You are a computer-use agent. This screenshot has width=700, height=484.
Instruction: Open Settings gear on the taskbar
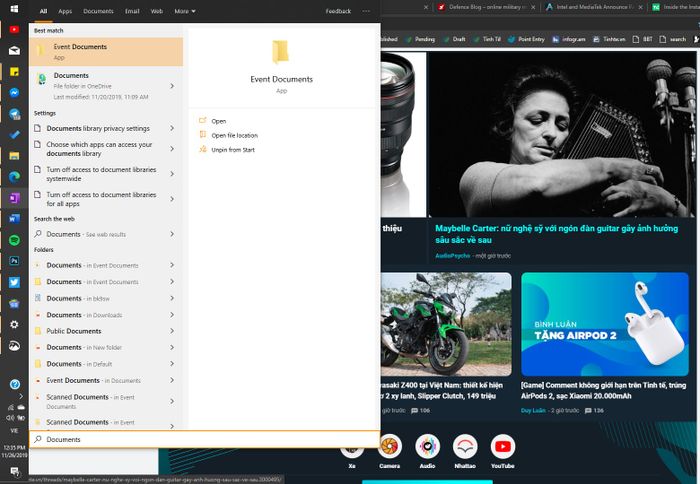point(14,324)
